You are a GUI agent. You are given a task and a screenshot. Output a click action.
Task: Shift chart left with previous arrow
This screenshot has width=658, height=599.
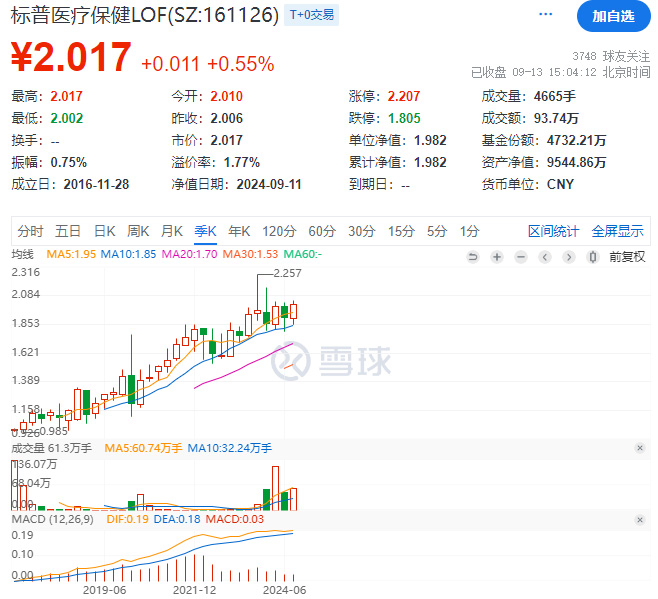[x=545, y=256]
